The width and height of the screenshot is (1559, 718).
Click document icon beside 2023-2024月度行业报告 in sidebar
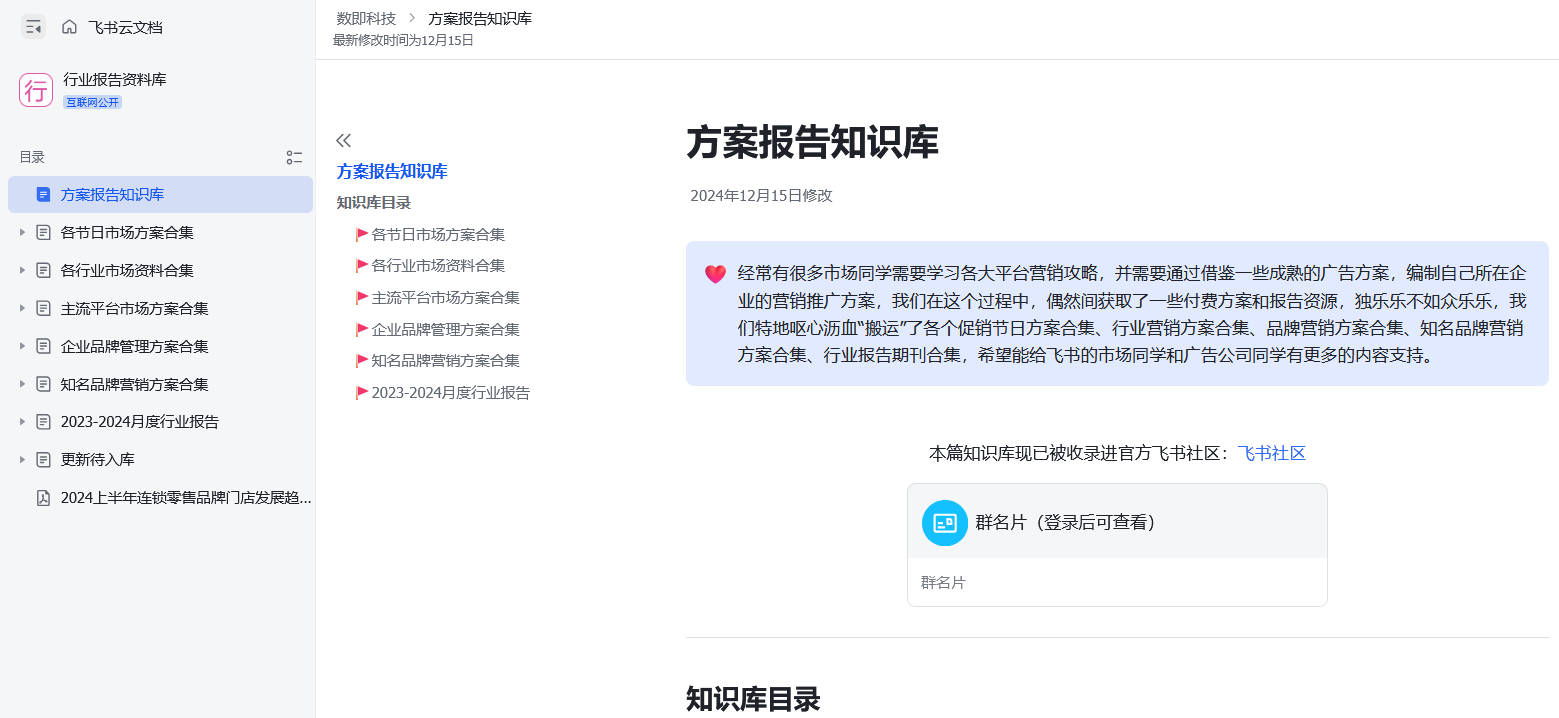[x=43, y=422]
